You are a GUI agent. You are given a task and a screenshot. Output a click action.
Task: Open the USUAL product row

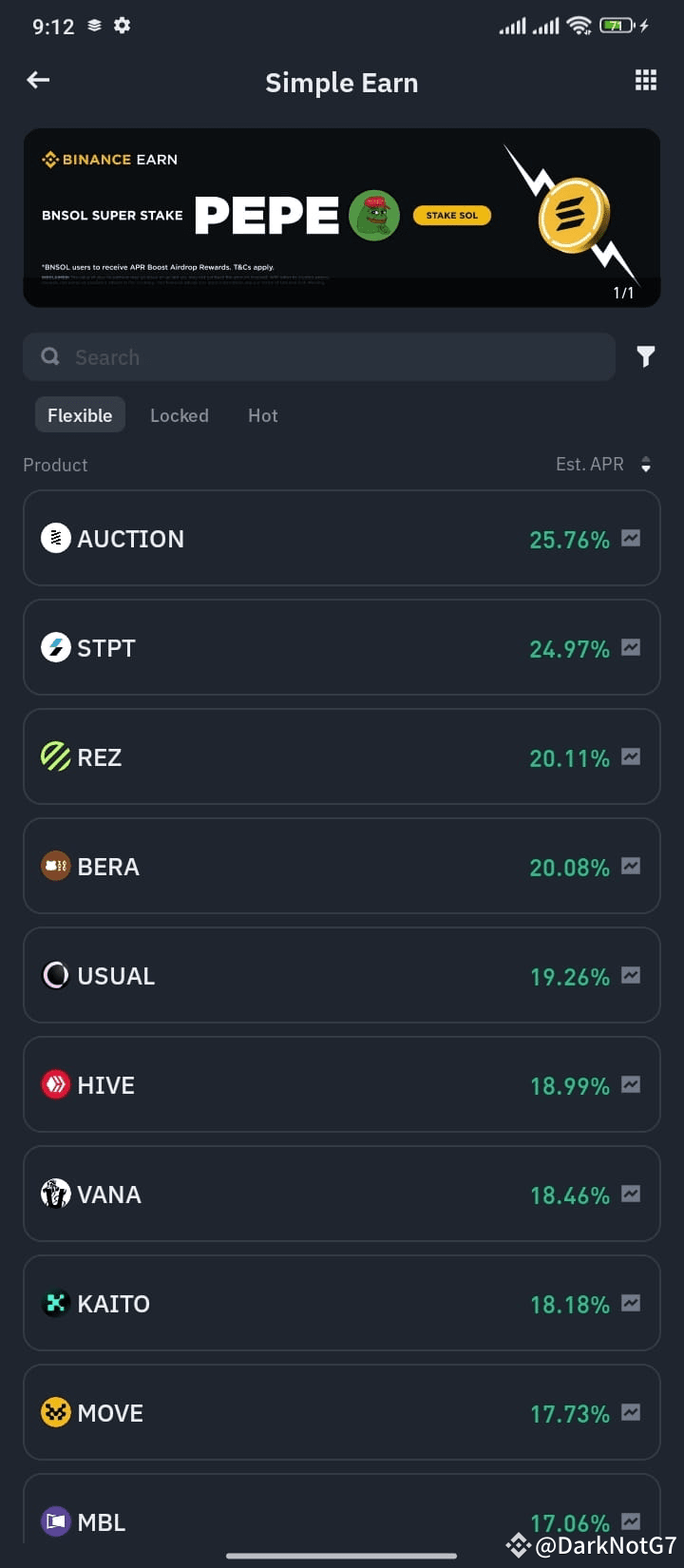pos(342,975)
